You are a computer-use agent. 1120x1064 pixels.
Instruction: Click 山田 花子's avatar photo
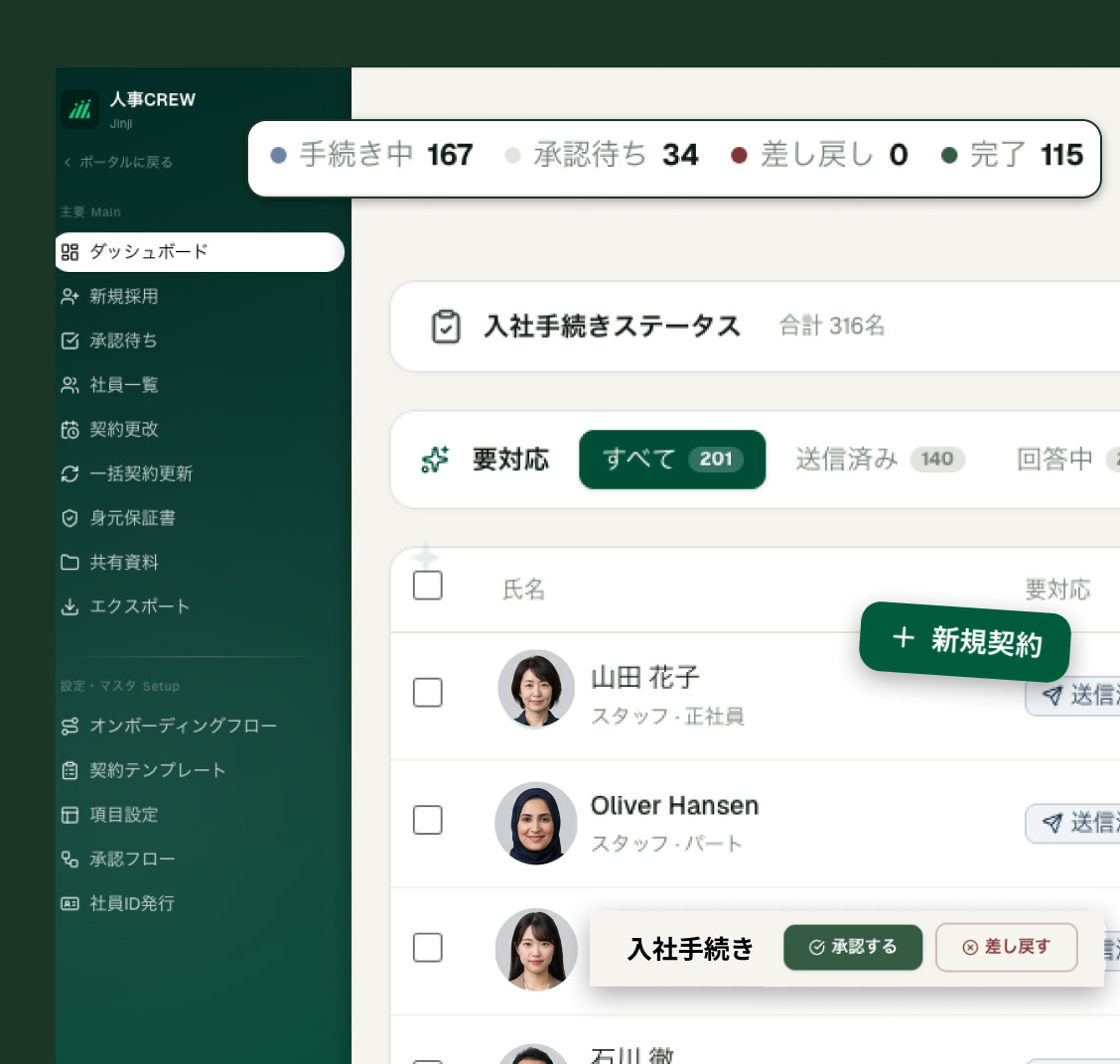coord(536,689)
